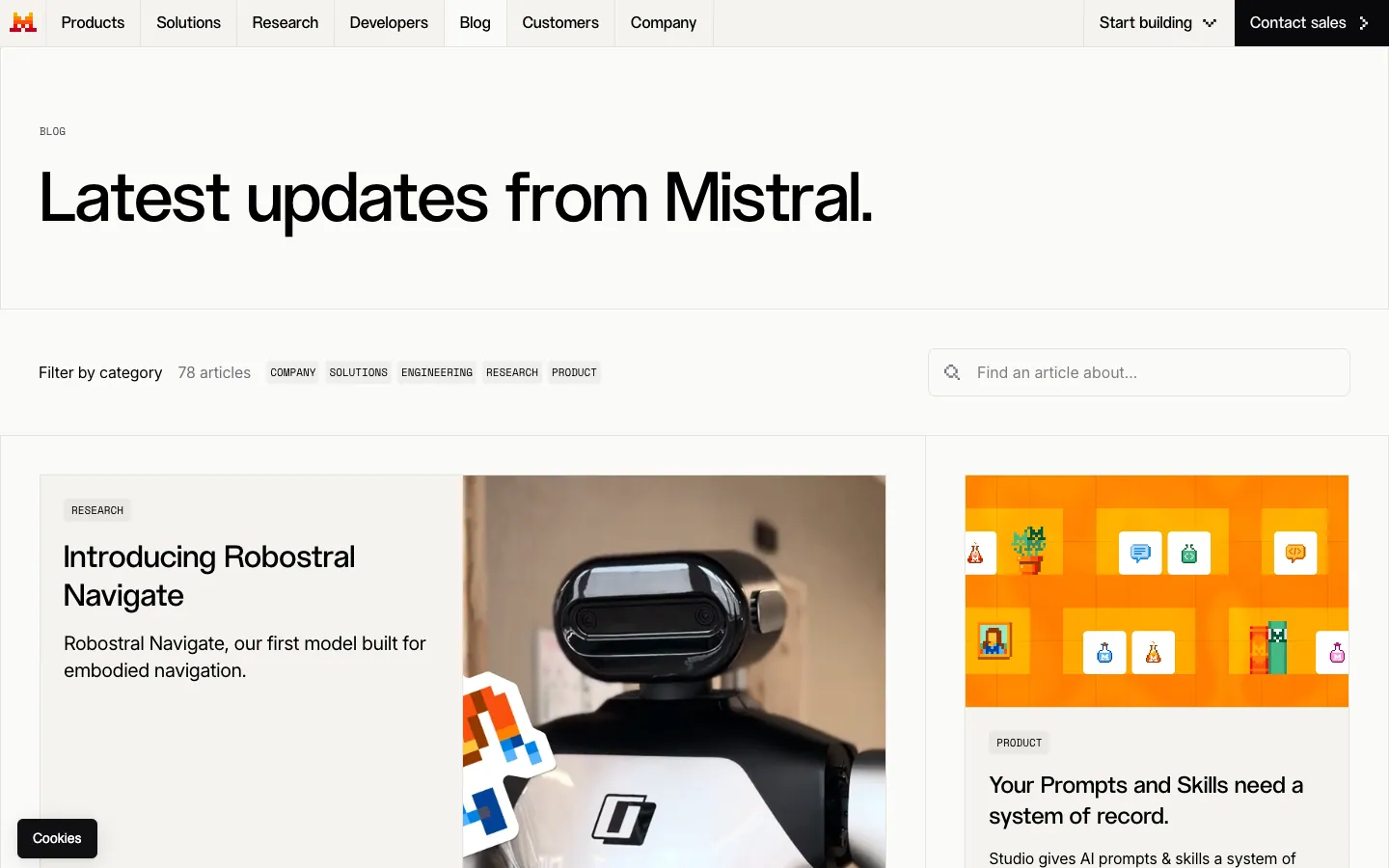The width and height of the screenshot is (1389, 868).
Task: Click the pixel potted plant icon in thumbnail
Action: 1029,550
